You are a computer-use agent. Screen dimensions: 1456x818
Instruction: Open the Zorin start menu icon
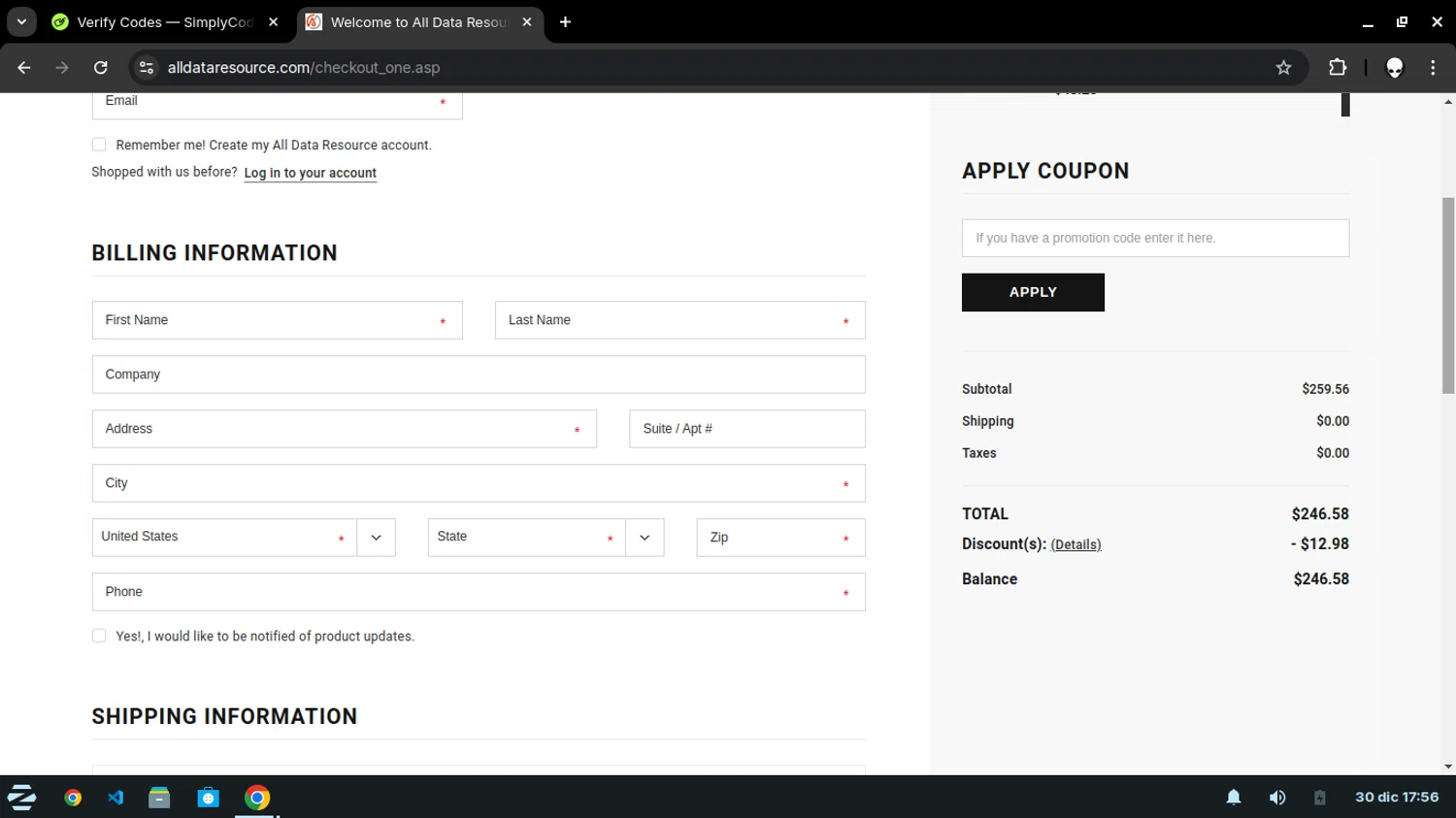(x=21, y=798)
